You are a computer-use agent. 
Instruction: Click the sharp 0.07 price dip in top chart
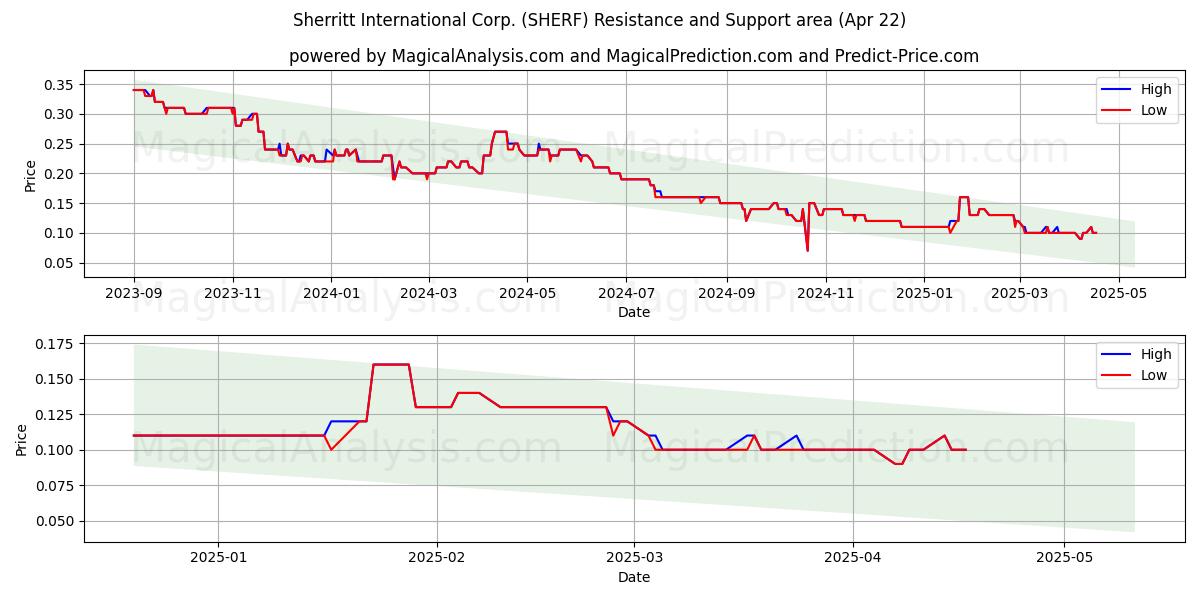coord(807,249)
